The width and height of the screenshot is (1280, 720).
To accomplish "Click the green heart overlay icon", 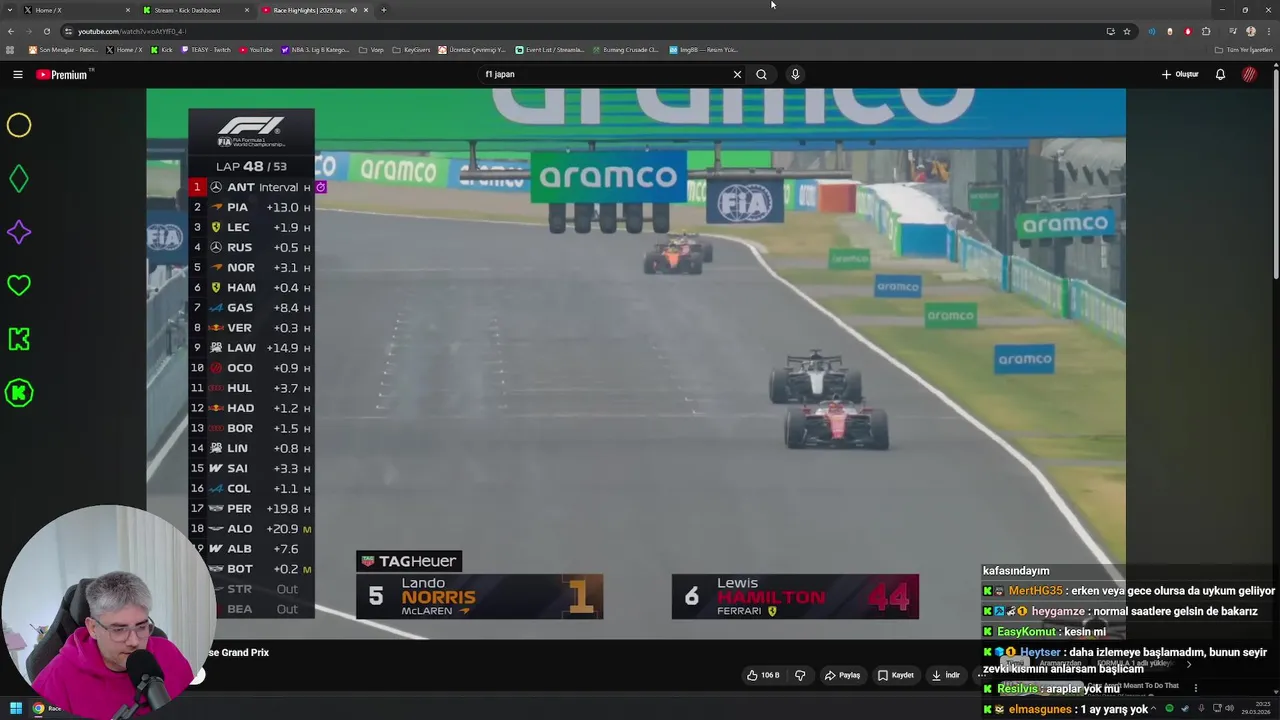I will point(19,286).
